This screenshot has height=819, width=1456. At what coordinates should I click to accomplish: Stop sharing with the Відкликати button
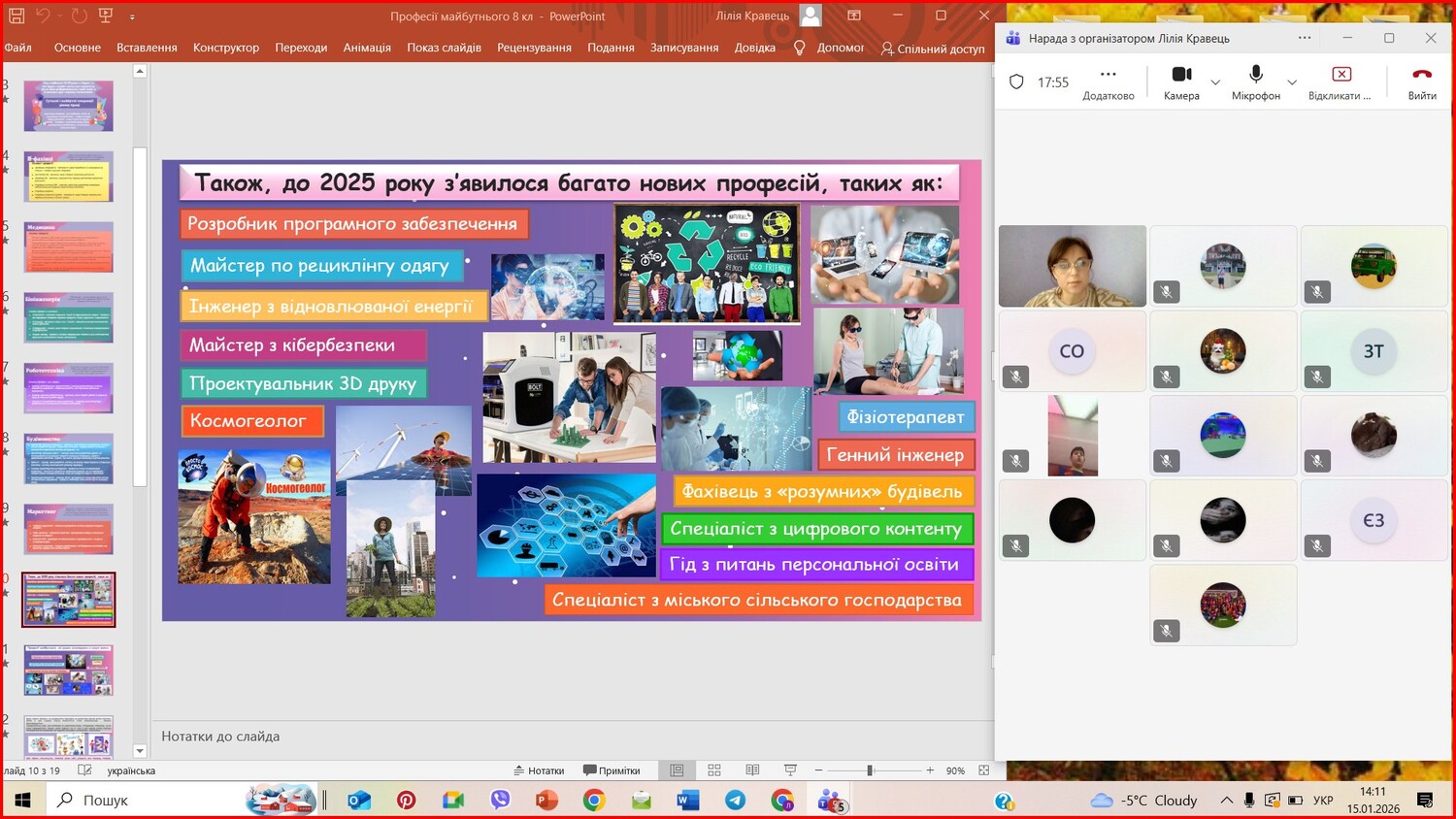tap(1340, 82)
